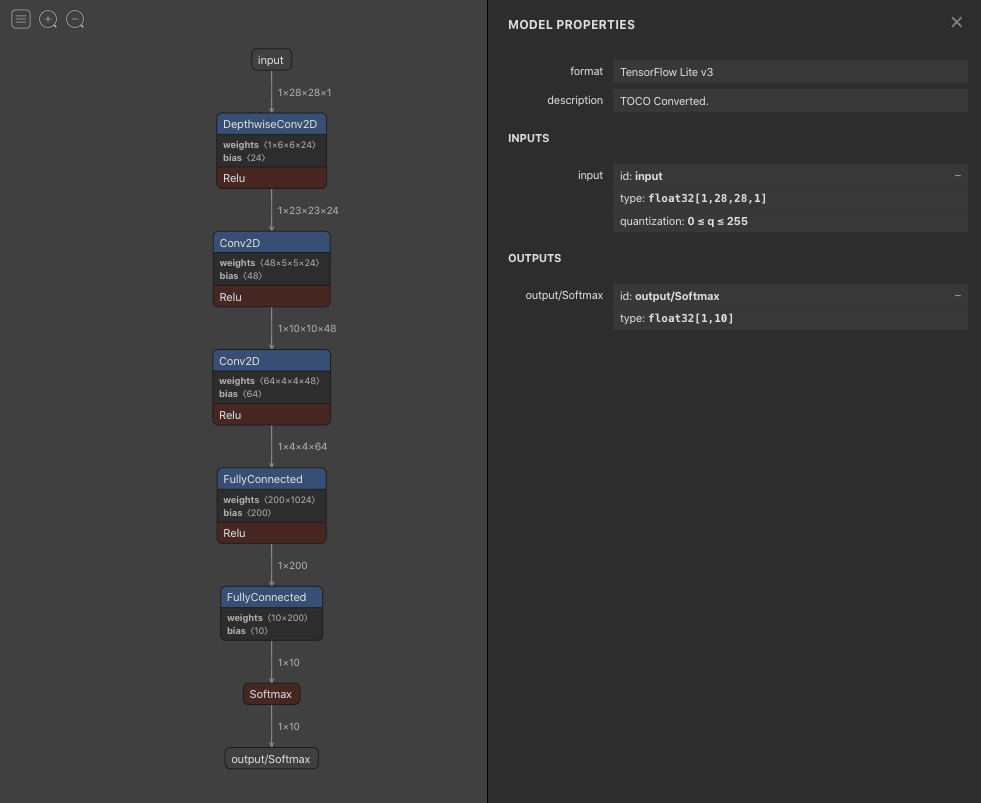981x803 pixels.
Task: Click the MODEL PROPERTIES heading
Action: coord(571,25)
